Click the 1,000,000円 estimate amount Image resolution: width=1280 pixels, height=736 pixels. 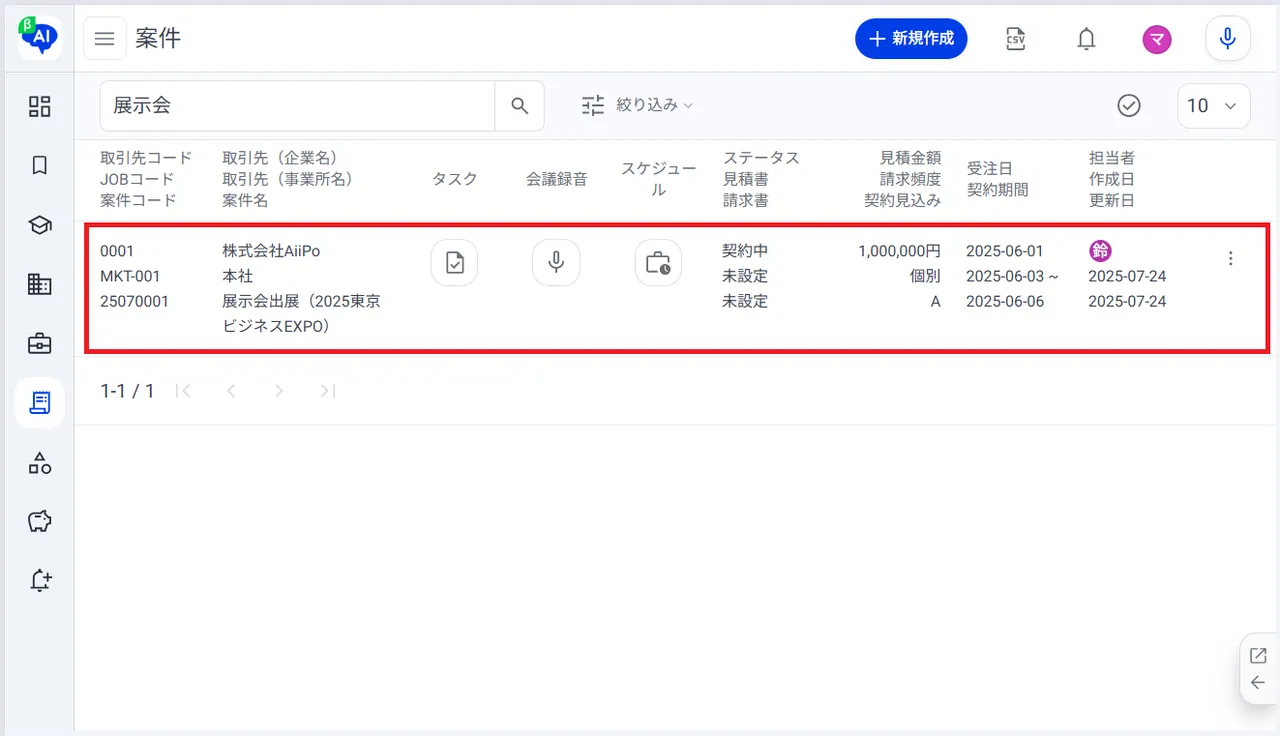click(x=899, y=251)
